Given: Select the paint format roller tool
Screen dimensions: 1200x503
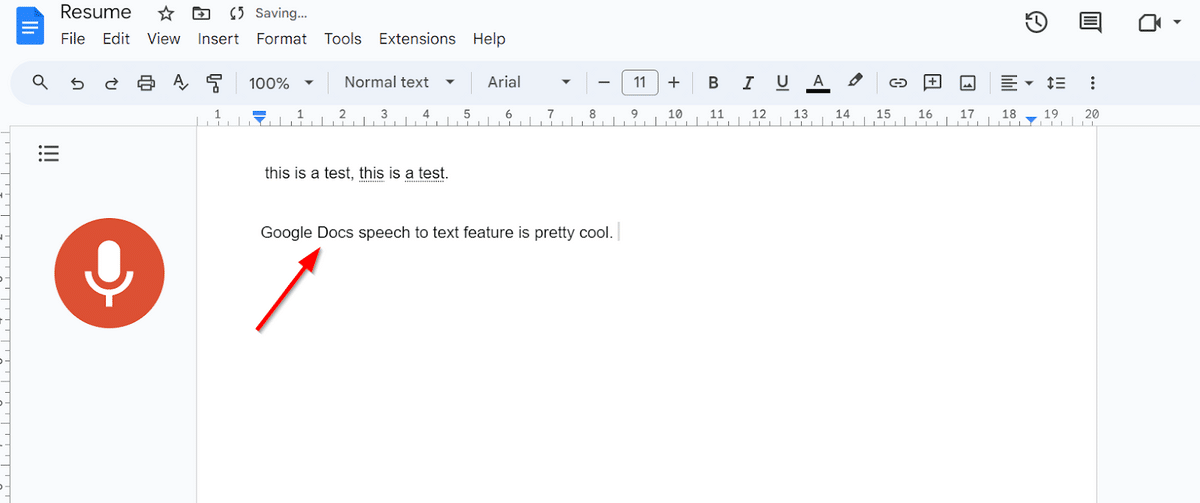Looking at the screenshot, I should [x=214, y=83].
